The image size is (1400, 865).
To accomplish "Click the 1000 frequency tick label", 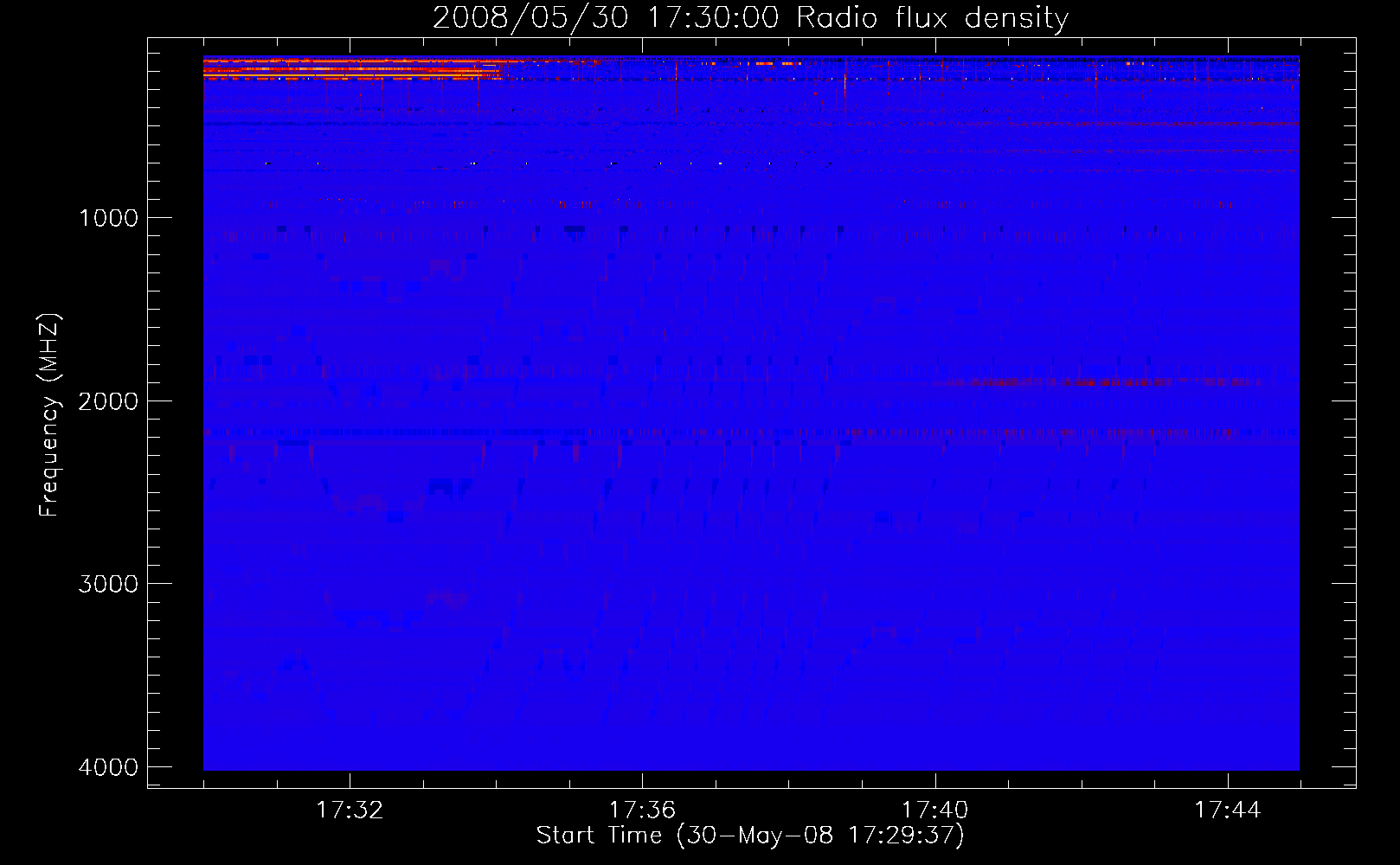I will (108, 217).
